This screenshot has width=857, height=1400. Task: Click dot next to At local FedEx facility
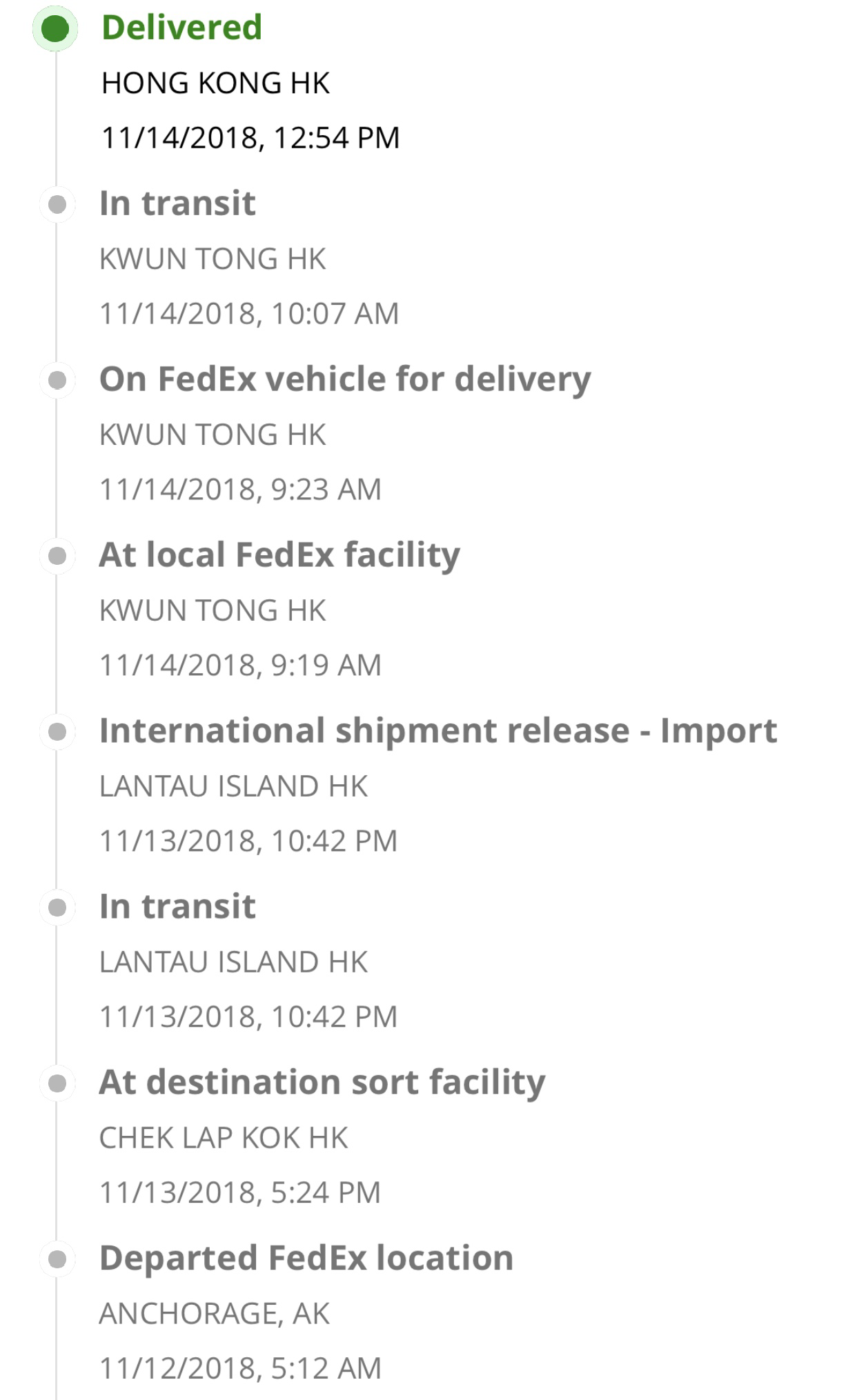57,556
